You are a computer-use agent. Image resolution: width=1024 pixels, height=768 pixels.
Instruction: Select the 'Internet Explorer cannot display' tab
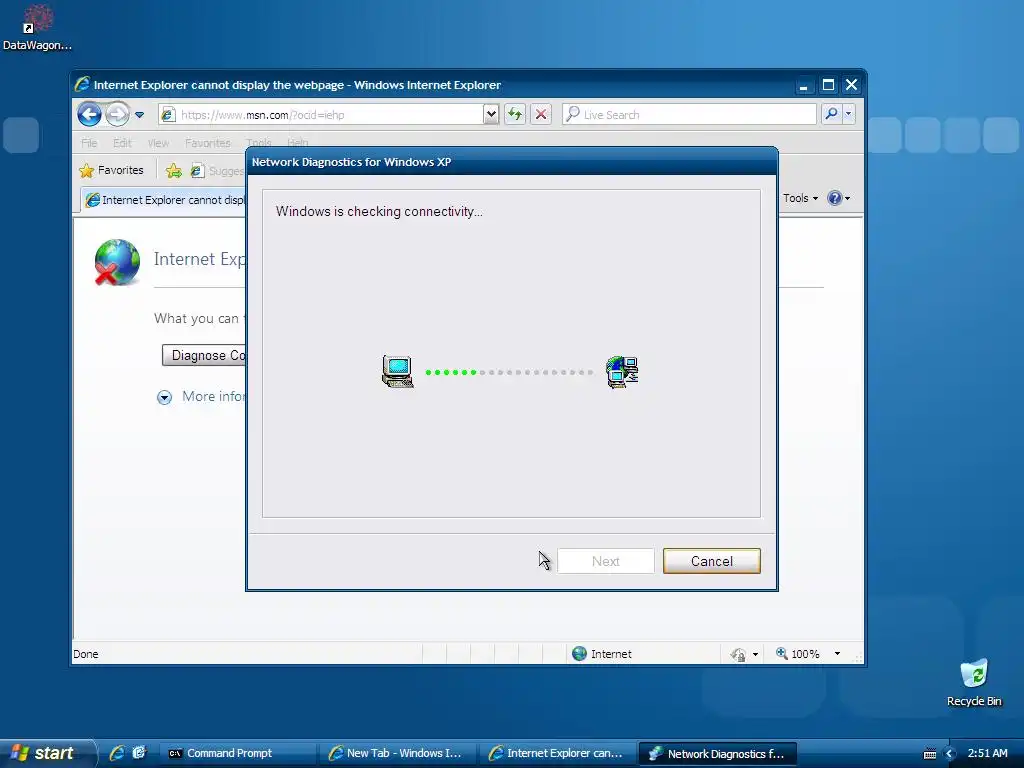165,200
